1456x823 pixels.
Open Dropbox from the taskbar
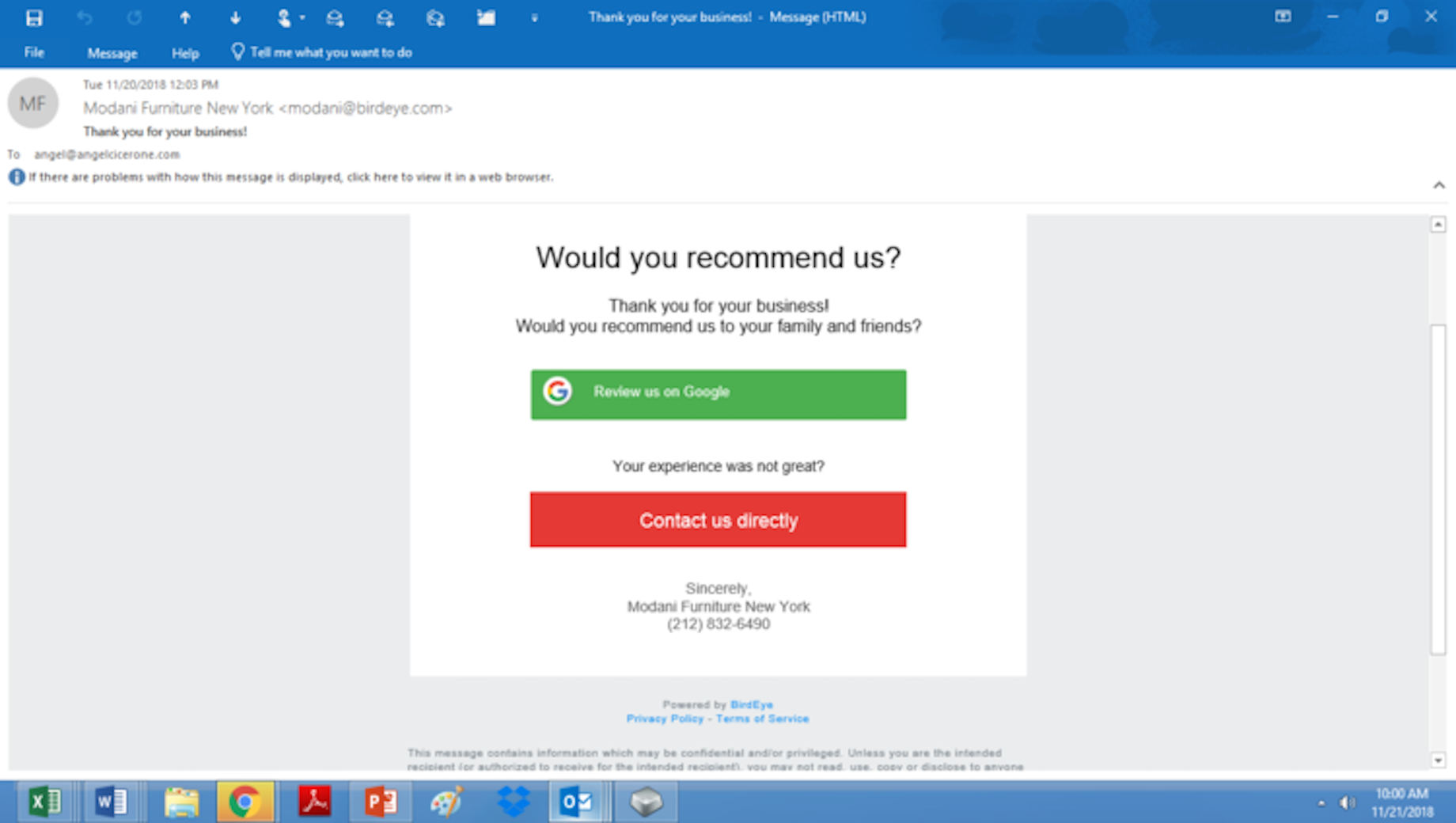point(514,802)
